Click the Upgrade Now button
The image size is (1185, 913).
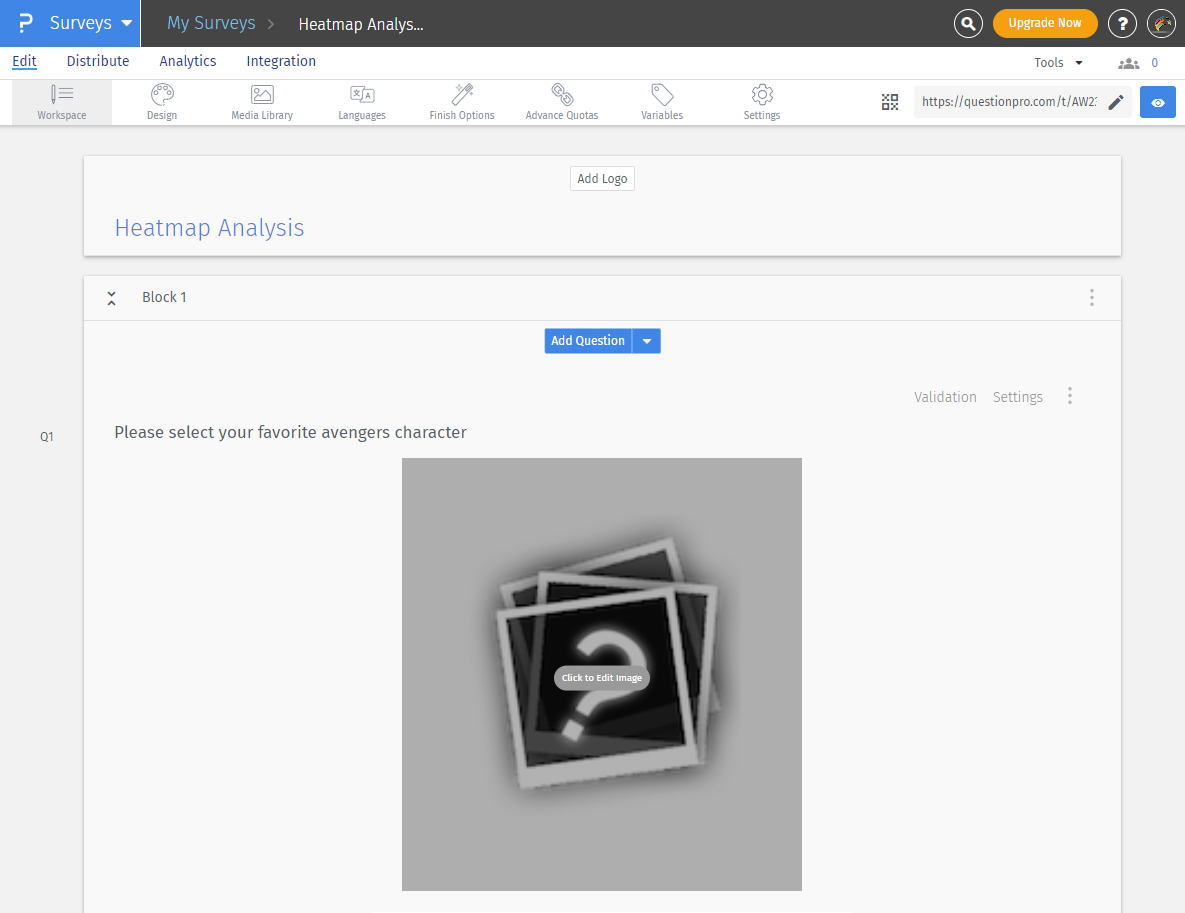tap(1045, 22)
